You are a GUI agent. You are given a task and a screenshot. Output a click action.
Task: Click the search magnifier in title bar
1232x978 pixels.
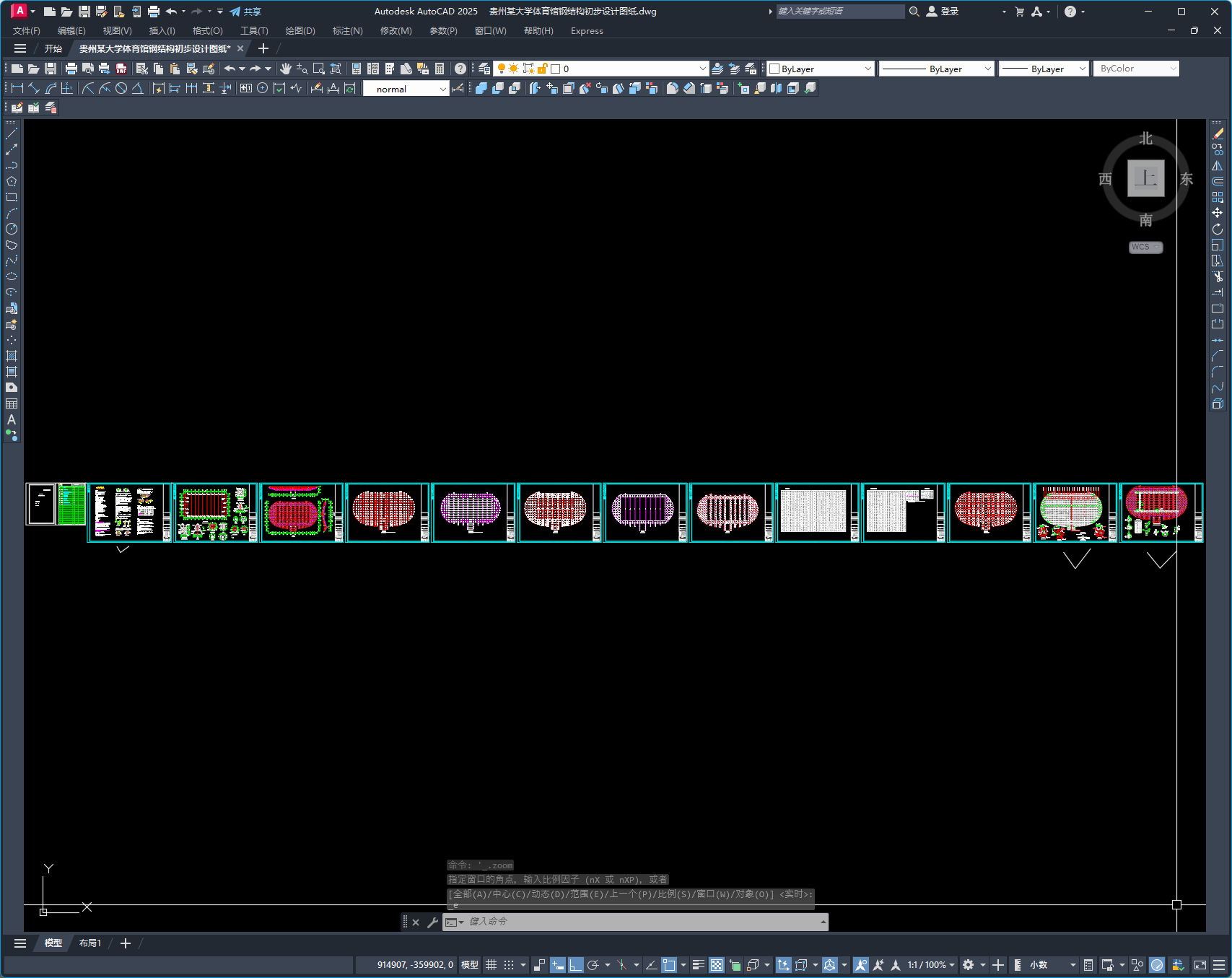pos(914,12)
